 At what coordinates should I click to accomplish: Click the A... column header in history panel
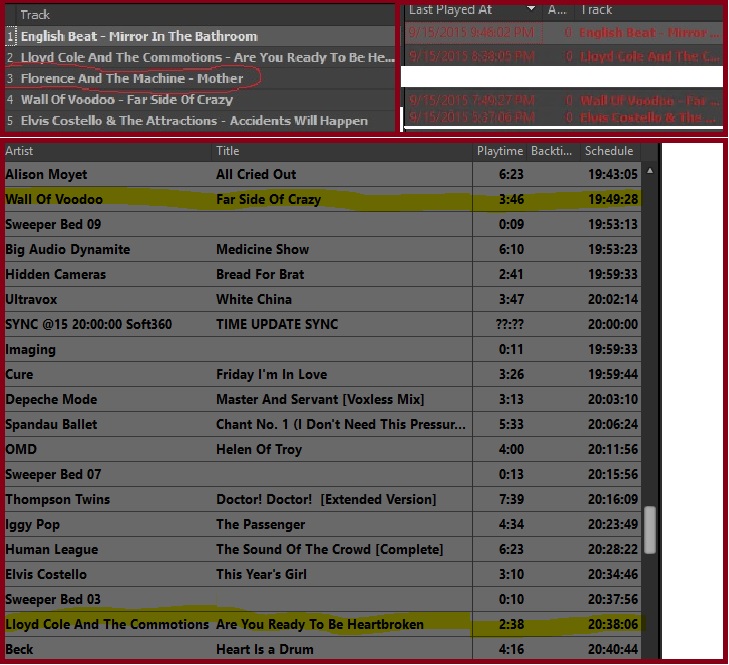pos(557,10)
